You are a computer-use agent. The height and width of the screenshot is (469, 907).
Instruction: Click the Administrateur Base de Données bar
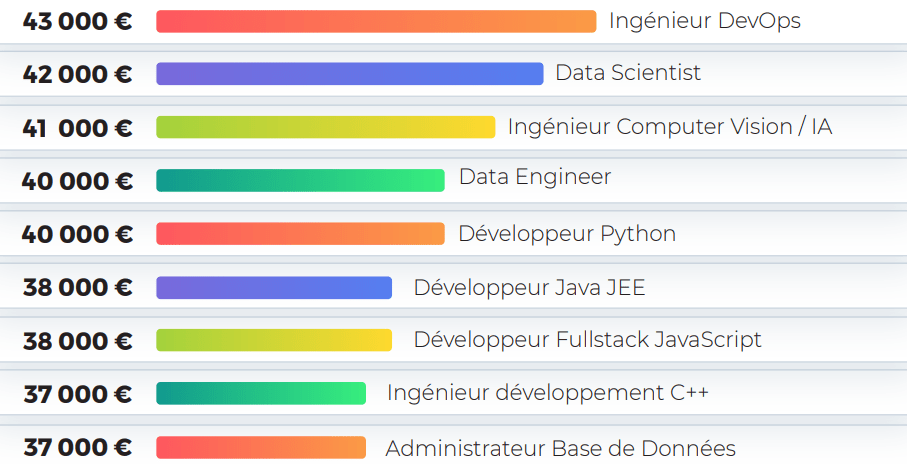261,447
